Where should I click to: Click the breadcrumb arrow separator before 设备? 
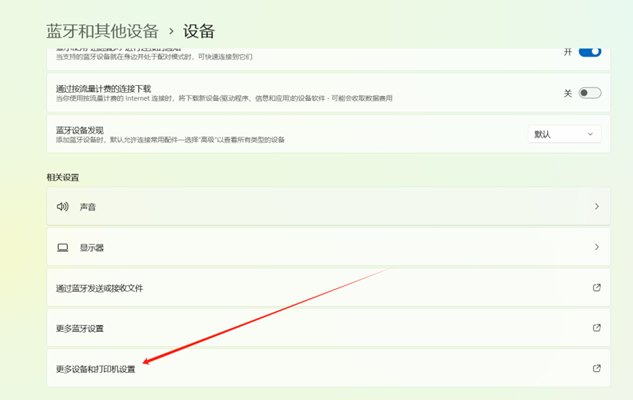pos(169,32)
